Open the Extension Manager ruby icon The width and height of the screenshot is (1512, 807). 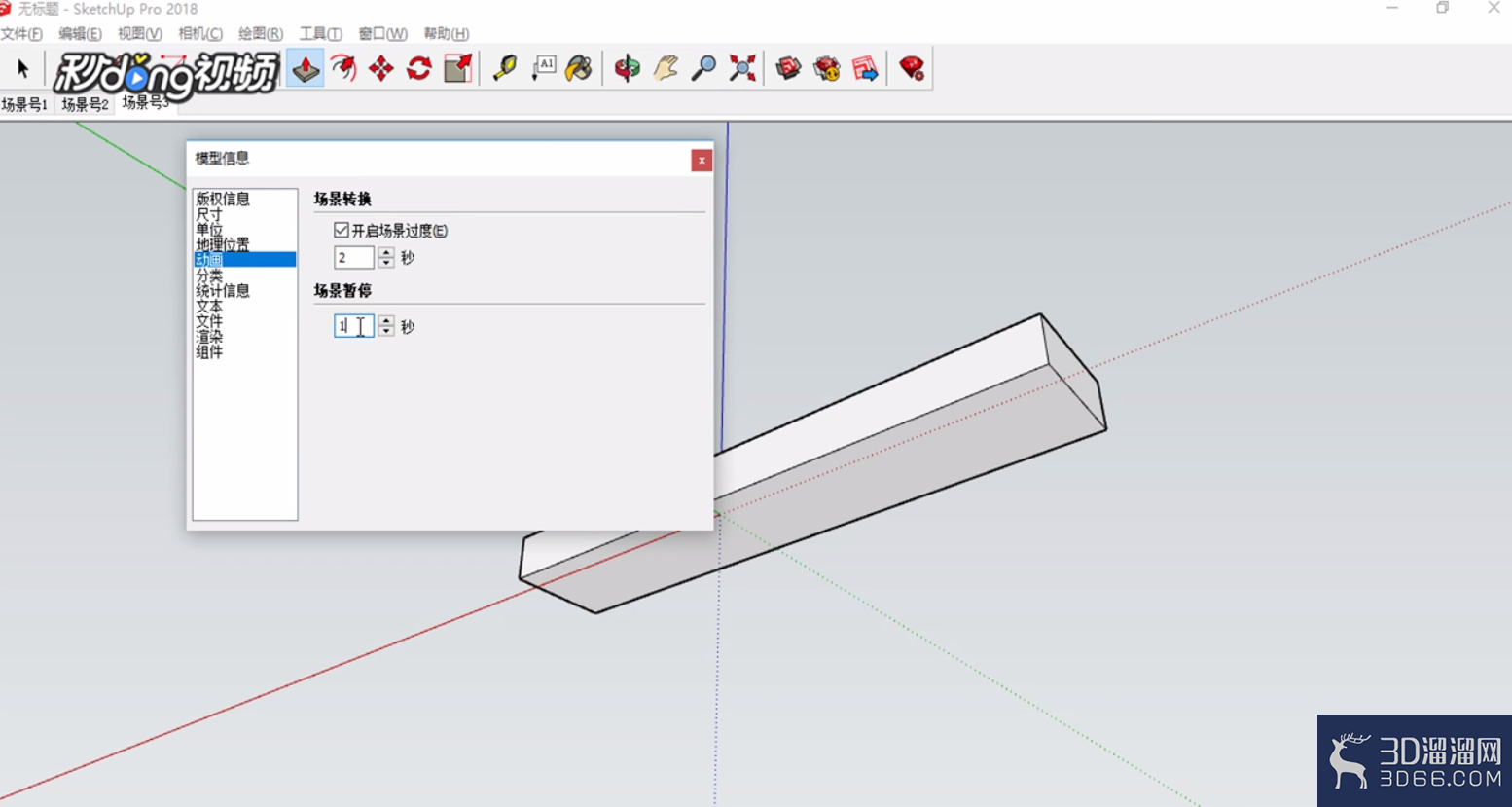912,68
